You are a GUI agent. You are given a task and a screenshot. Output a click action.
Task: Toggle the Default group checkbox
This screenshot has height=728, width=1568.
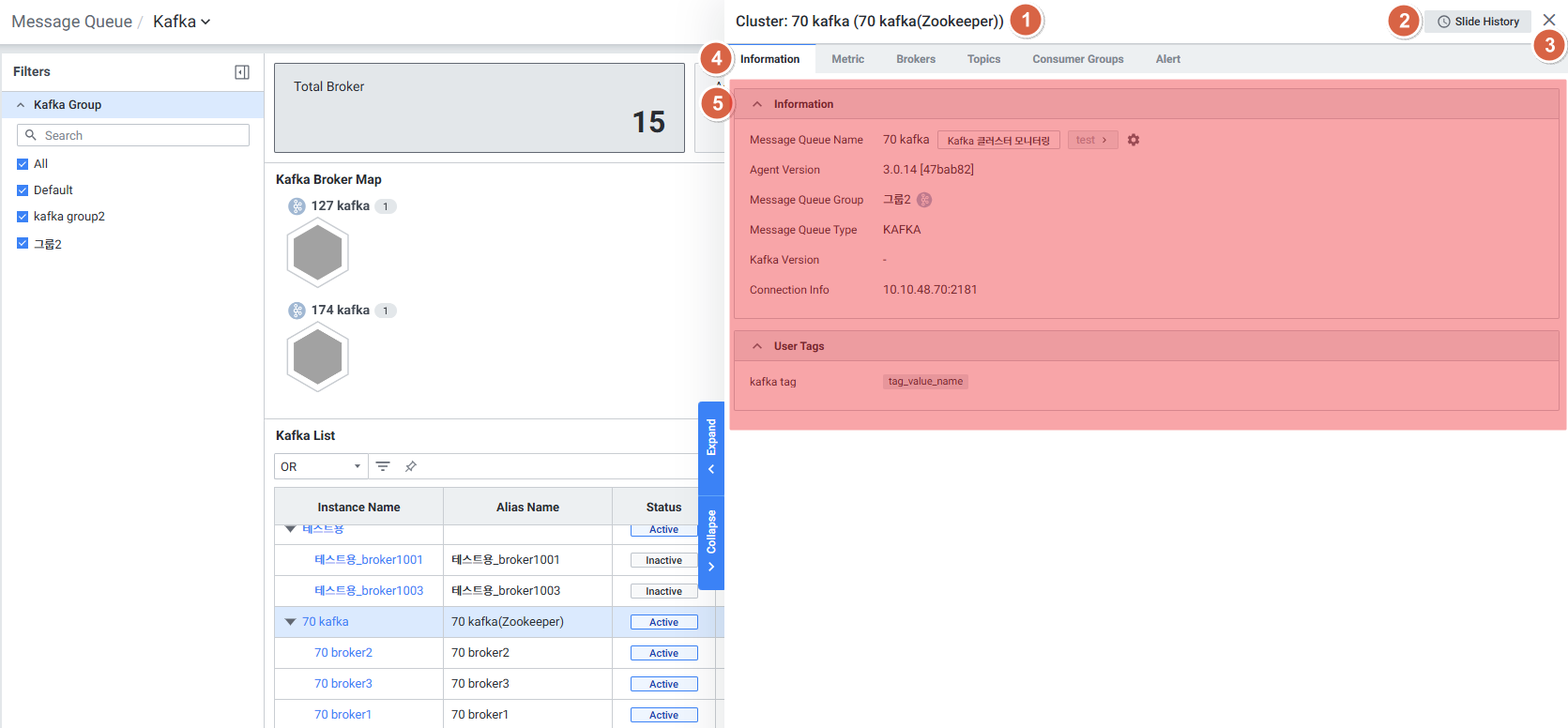(23, 190)
